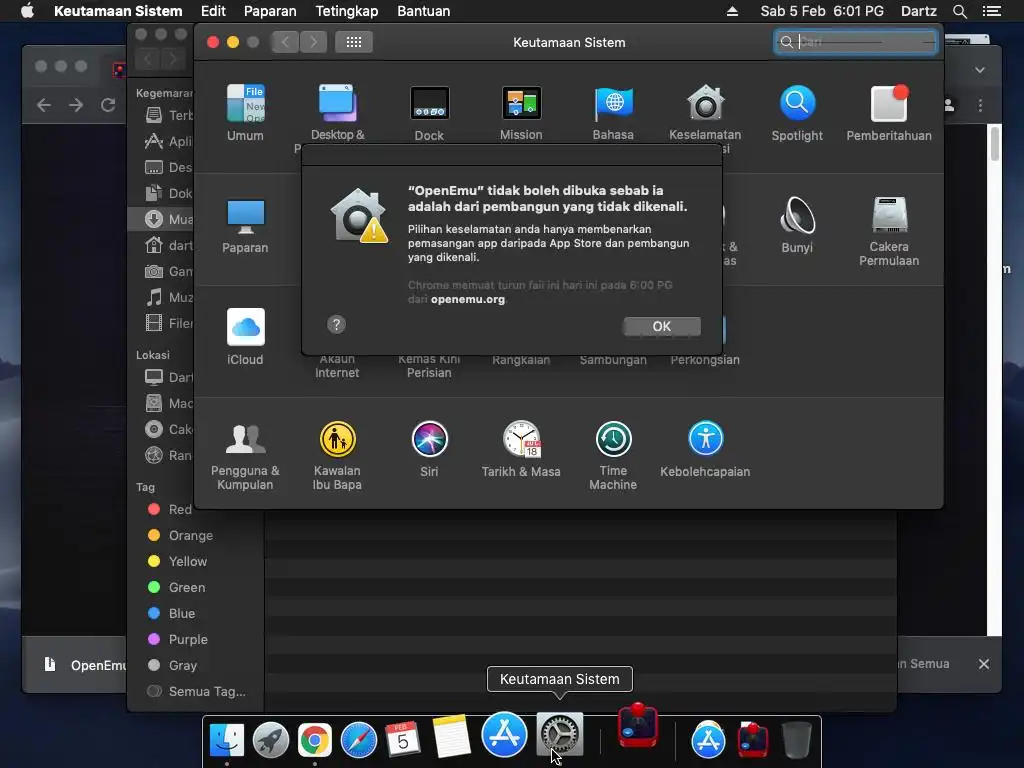The height and width of the screenshot is (768, 1024).
Task: Go forward in Chrome window
Action: [76, 104]
